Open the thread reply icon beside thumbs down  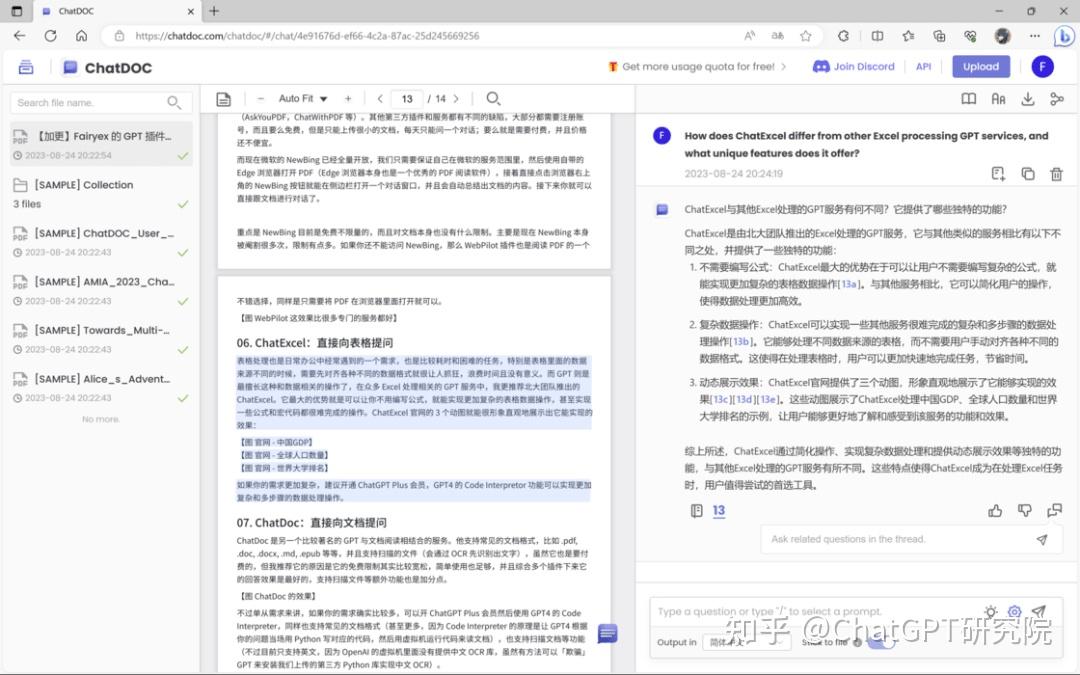[x=1055, y=510]
